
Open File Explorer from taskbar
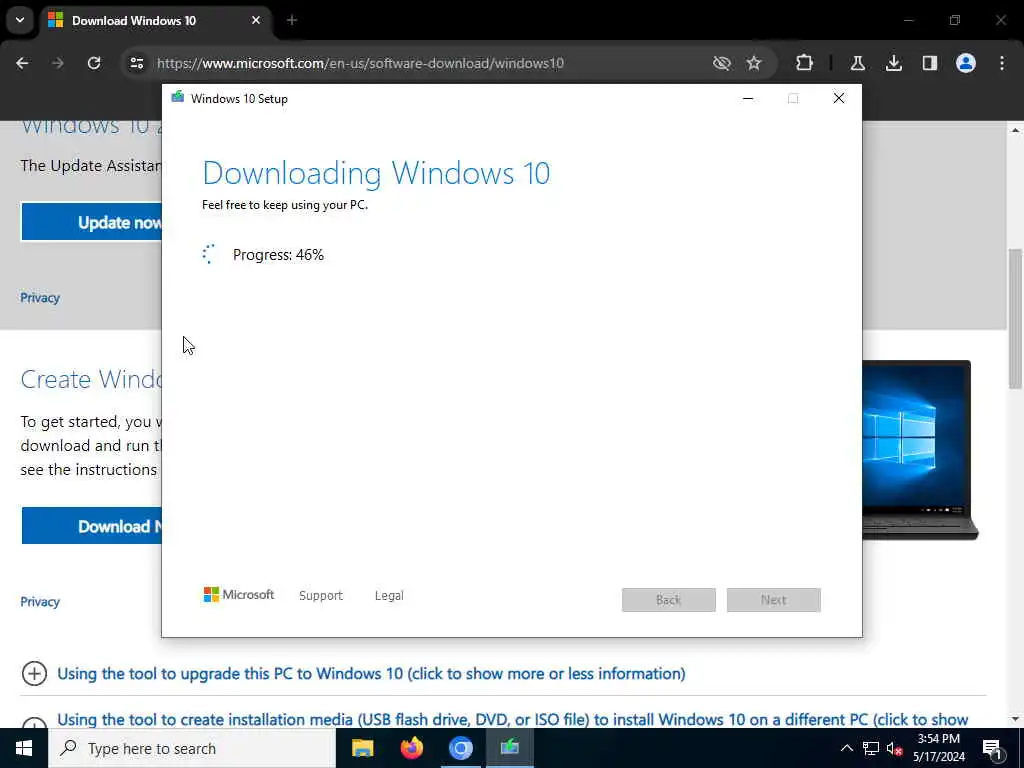(362, 748)
